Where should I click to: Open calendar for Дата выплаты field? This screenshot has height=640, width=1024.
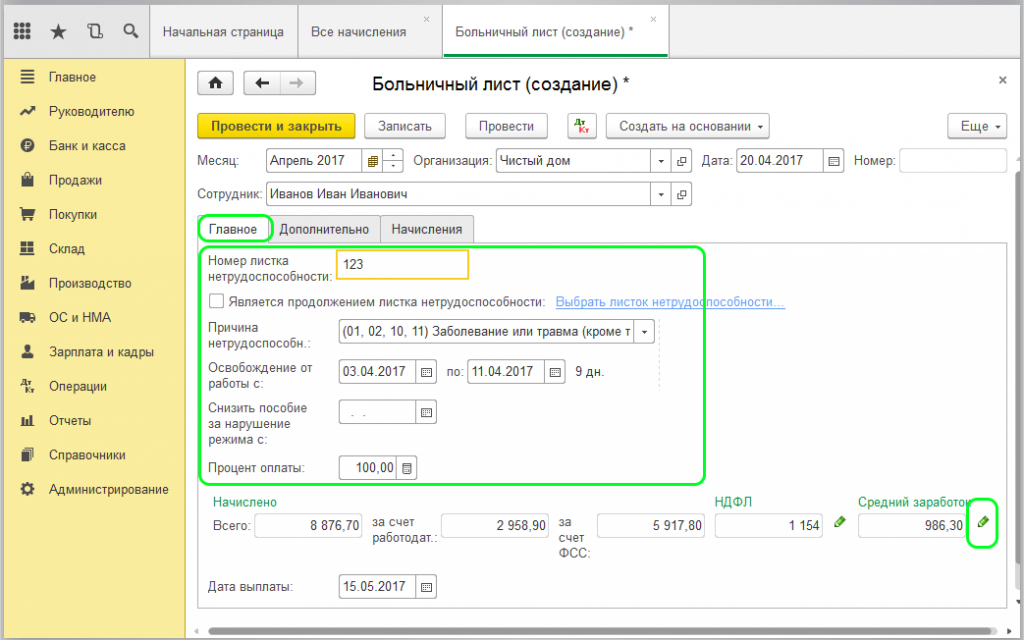425,587
